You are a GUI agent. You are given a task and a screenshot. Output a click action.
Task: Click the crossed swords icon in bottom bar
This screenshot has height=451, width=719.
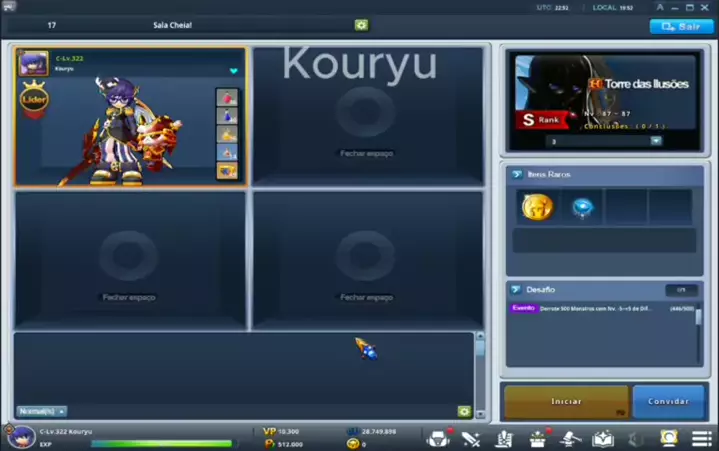click(471, 438)
